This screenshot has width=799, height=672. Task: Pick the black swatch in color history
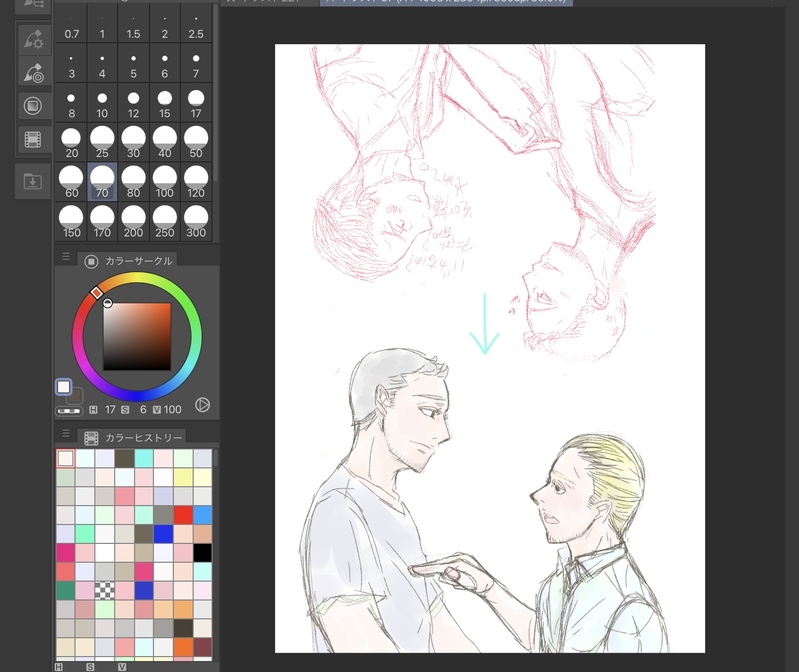click(x=202, y=553)
